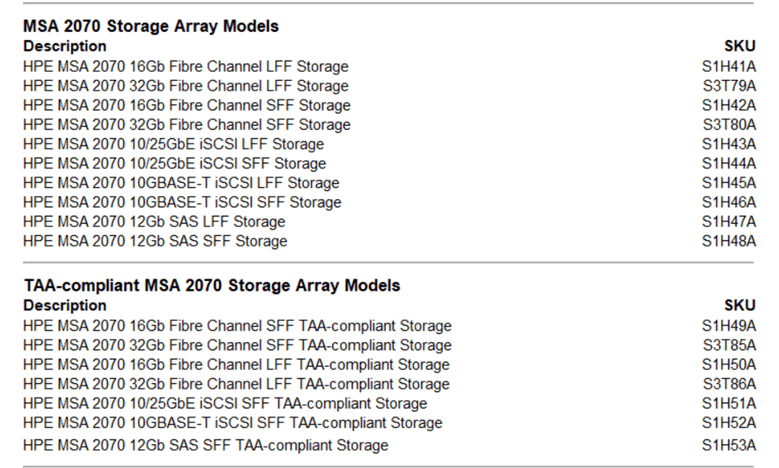Select SKU S1H41A
This screenshot has height=468, width=779.
click(x=729, y=66)
